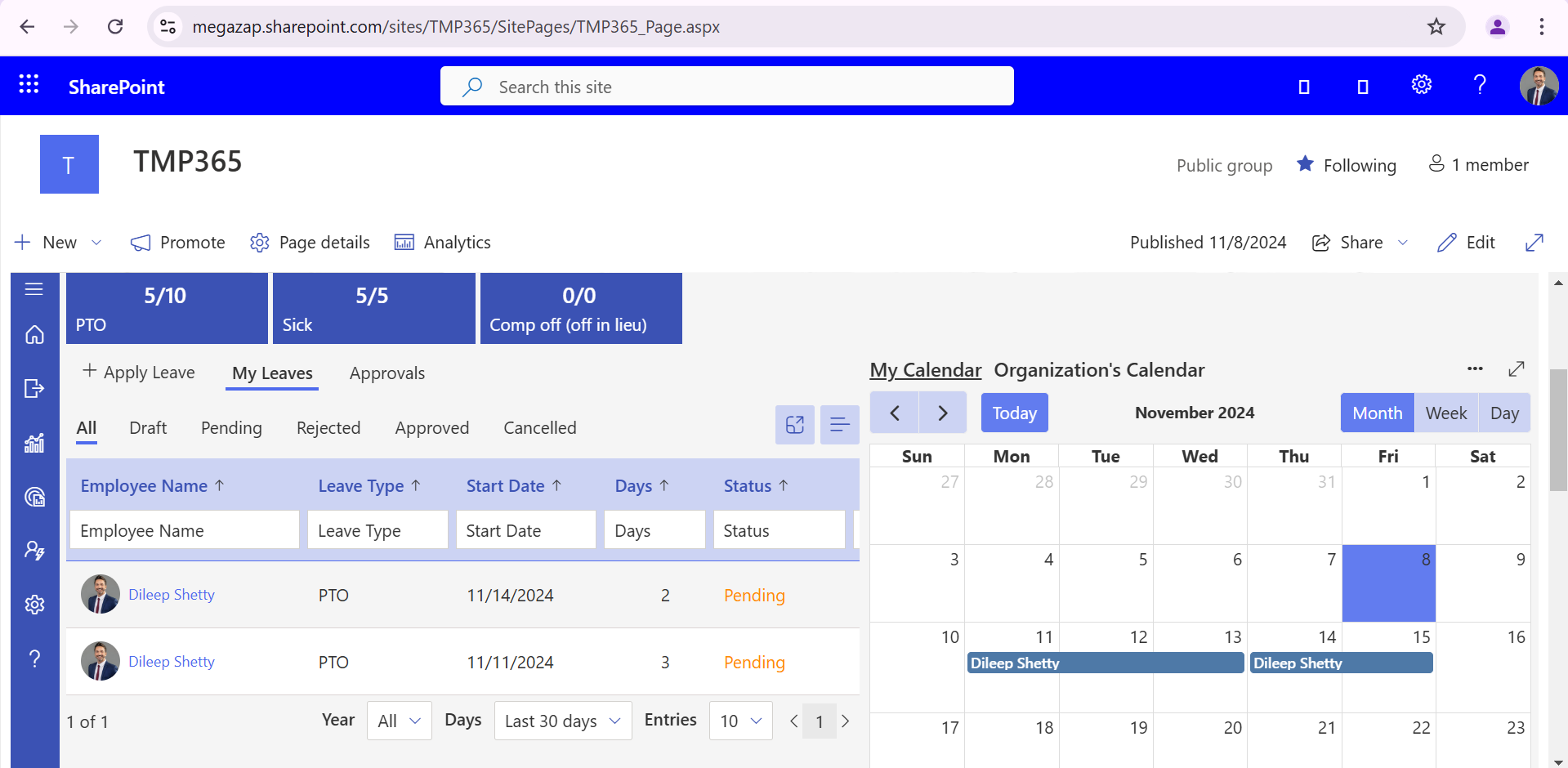Sort by Days column
The height and width of the screenshot is (768, 1568).
point(642,486)
